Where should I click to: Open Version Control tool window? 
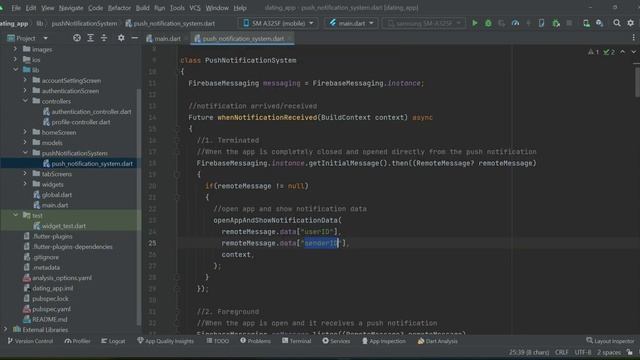coord(30,341)
